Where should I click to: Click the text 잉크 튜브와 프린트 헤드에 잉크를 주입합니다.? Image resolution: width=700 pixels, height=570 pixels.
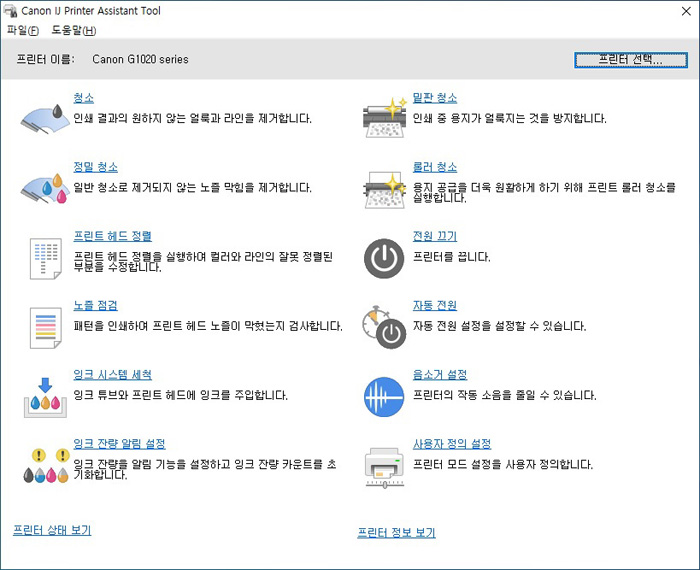click(x=181, y=395)
